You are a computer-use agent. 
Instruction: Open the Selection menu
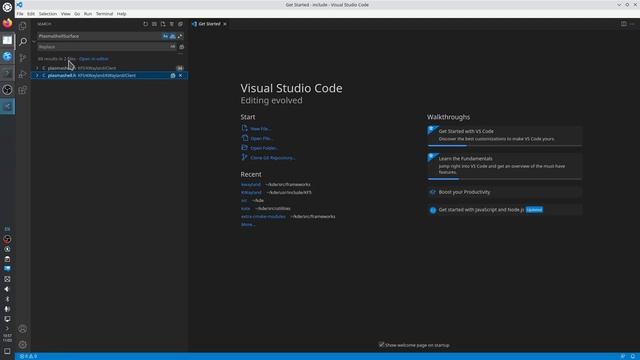coord(48,14)
